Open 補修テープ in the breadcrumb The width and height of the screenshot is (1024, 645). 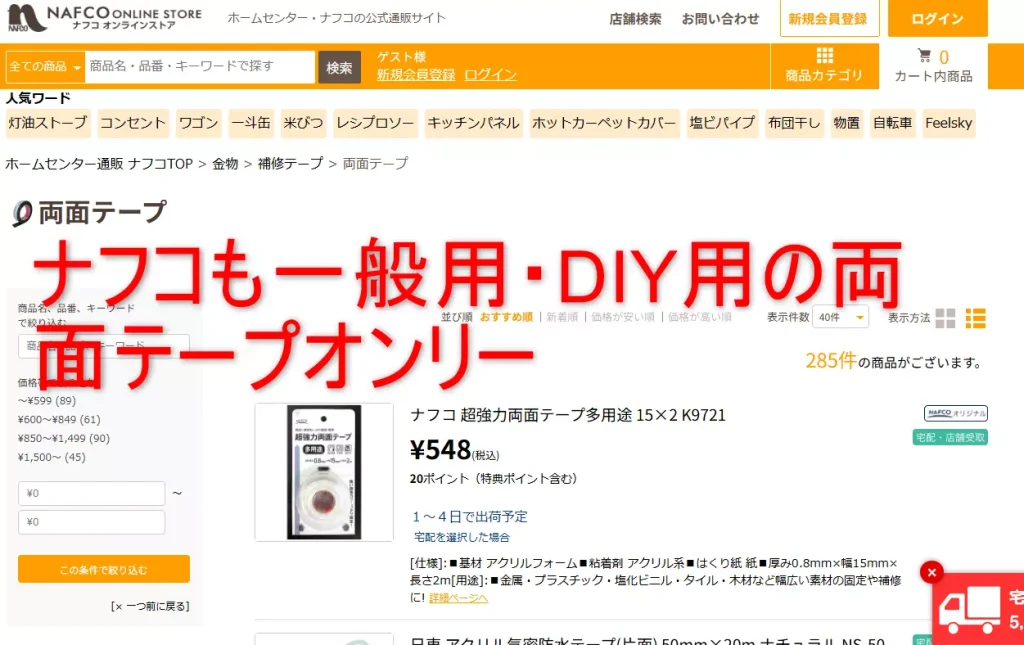tap(290, 163)
